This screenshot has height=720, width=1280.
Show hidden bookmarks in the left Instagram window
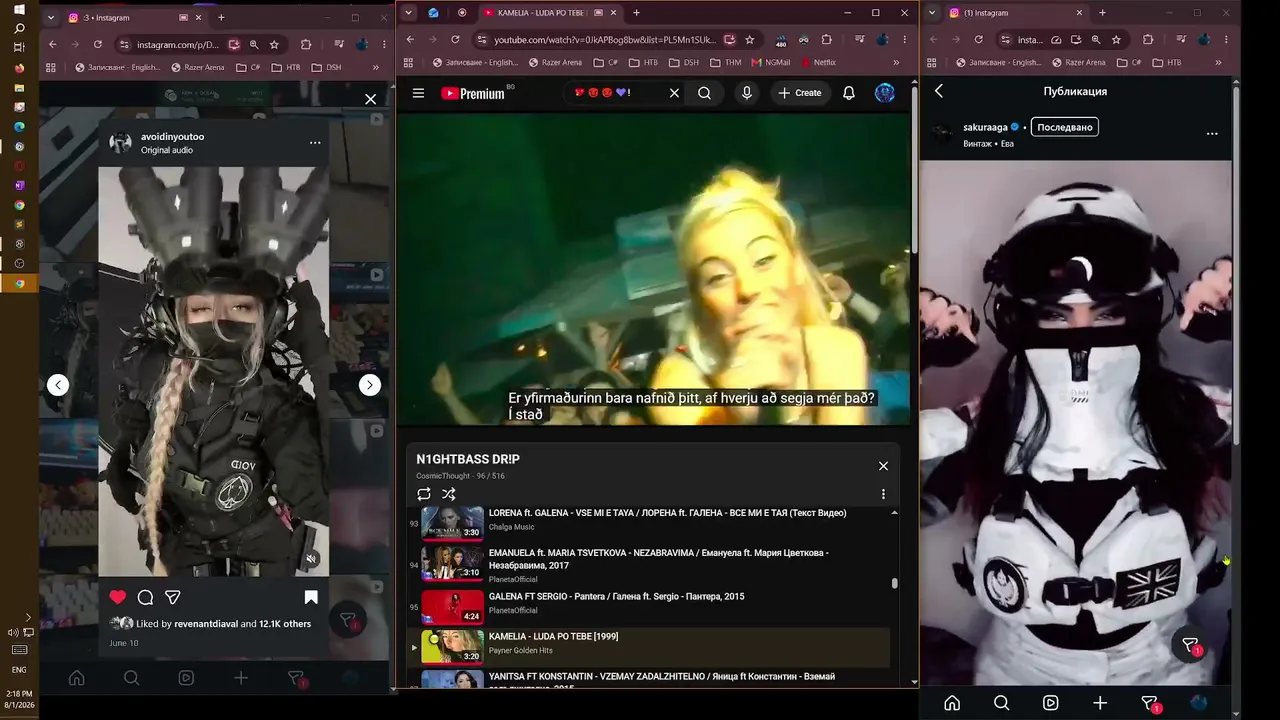pyautogui.click(x=376, y=67)
